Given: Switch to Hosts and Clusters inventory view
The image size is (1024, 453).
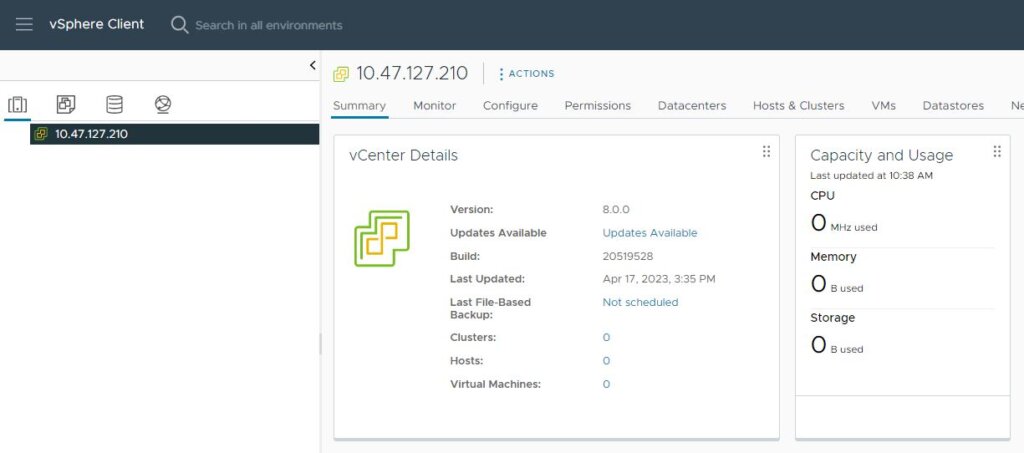Looking at the screenshot, I should [17, 104].
